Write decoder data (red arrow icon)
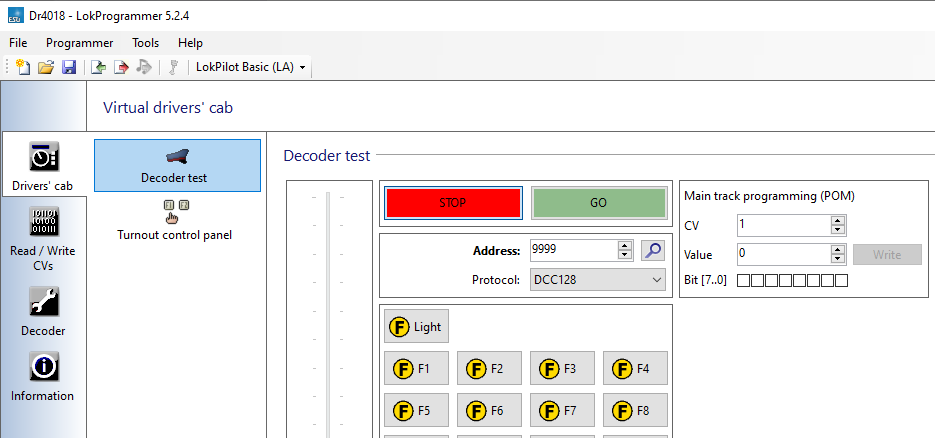This screenshot has width=935, height=438. pyautogui.click(x=121, y=67)
